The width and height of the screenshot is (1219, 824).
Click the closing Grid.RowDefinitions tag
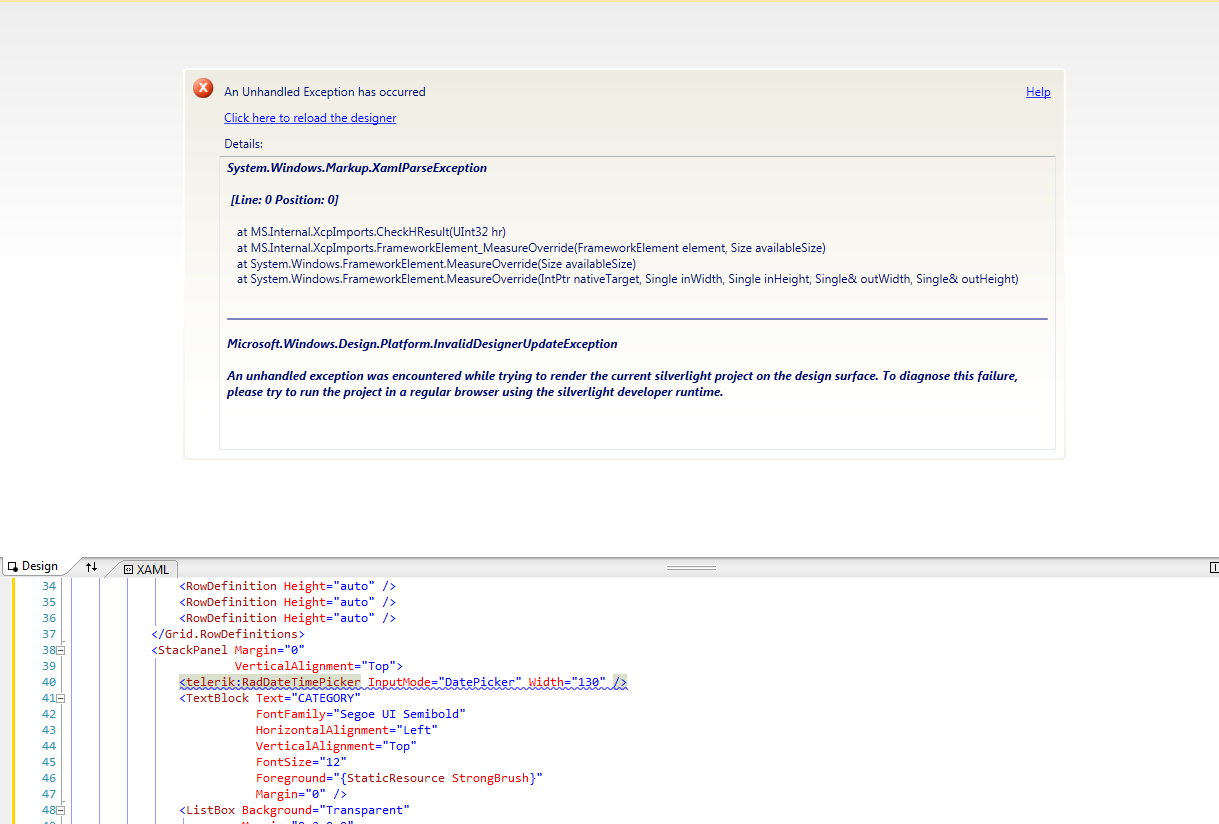coord(228,634)
